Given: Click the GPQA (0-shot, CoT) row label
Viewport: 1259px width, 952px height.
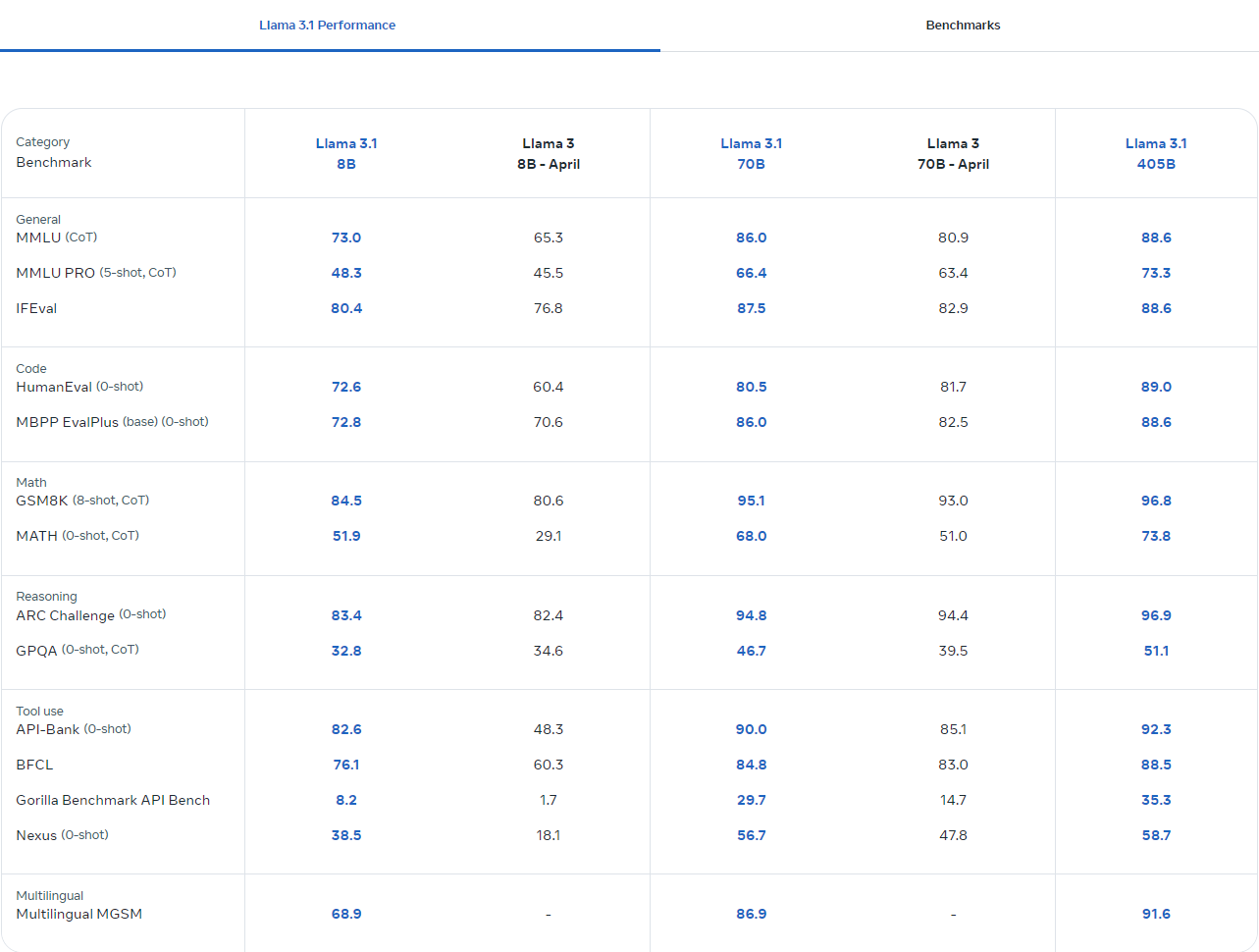Looking at the screenshot, I should click(78, 650).
